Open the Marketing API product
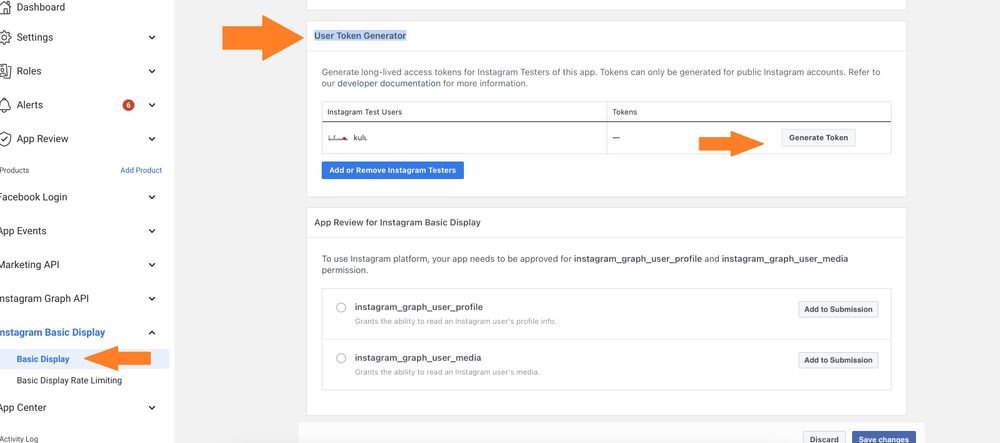Viewport: 1000px width, 443px height. pyautogui.click(x=29, y=265)
